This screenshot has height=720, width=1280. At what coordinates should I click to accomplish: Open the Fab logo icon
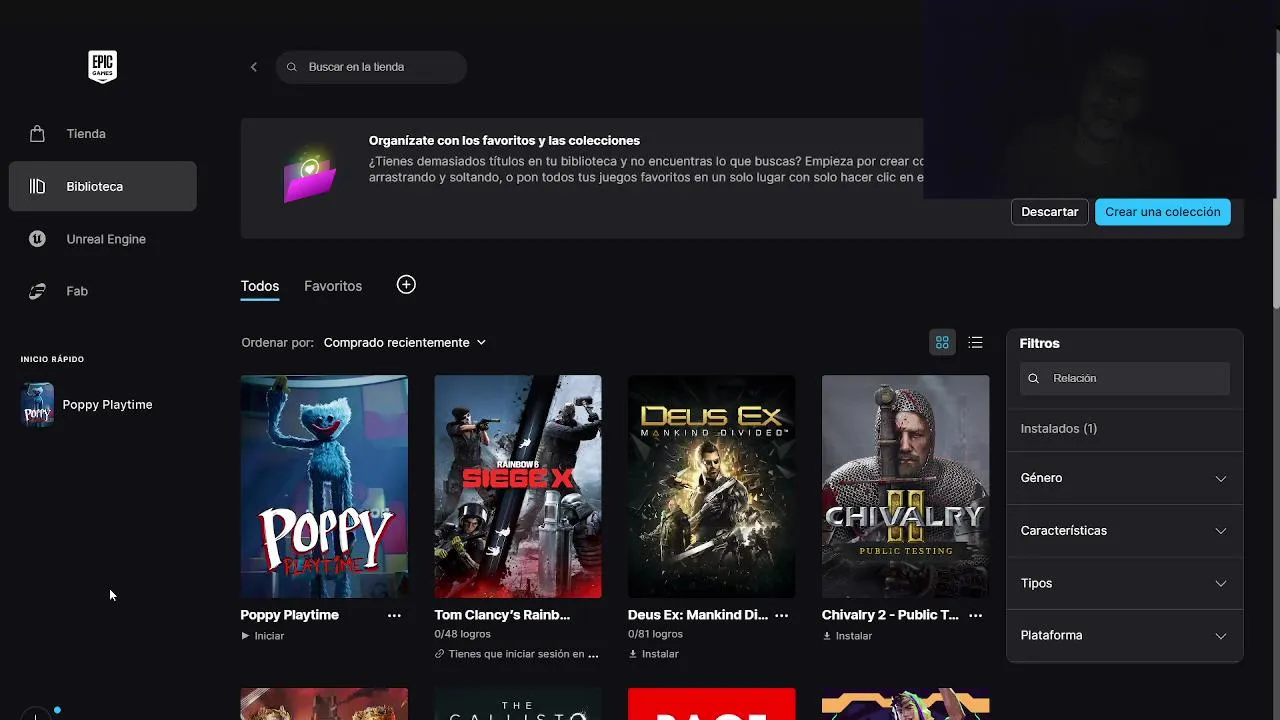pos(37,291)
